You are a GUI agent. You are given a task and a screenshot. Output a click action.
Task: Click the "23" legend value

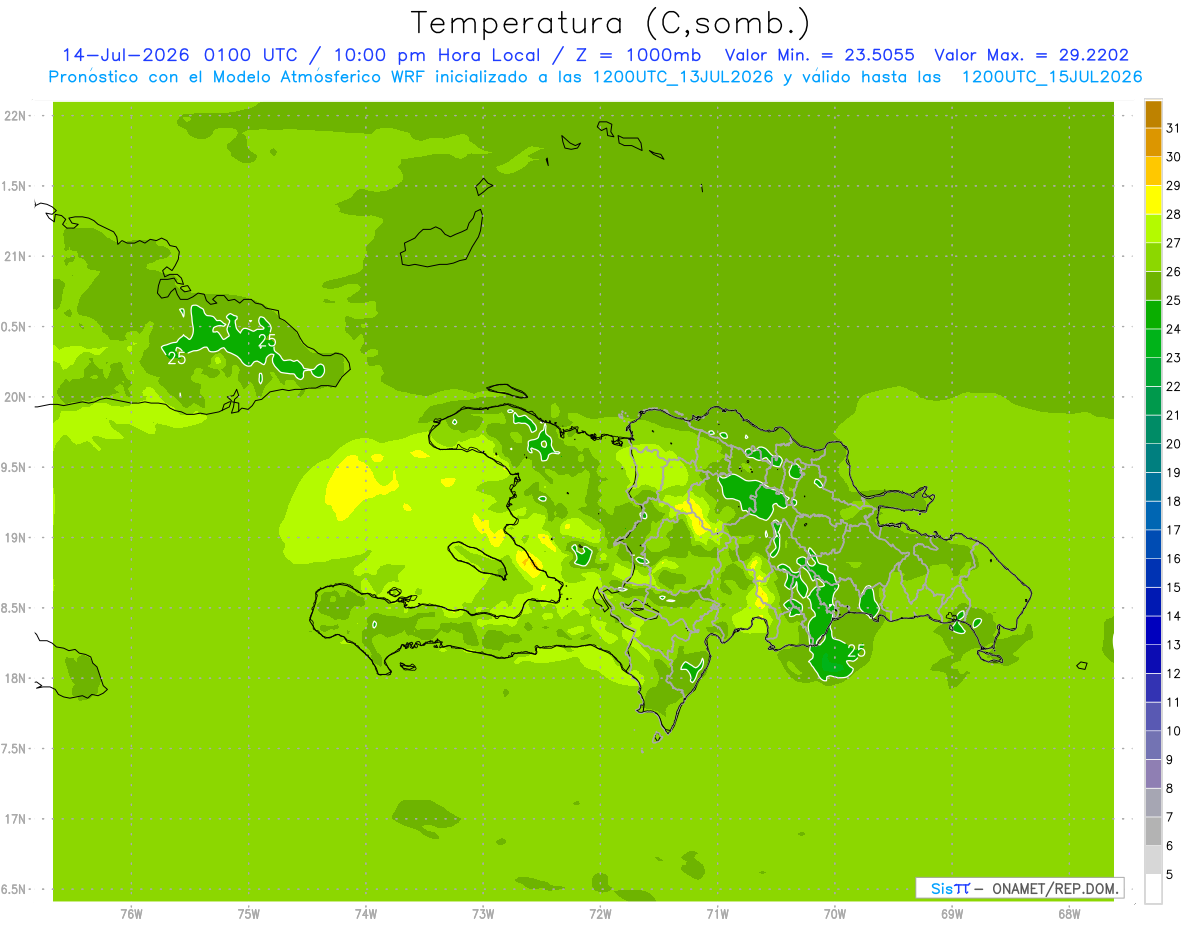click(1173, 358)
